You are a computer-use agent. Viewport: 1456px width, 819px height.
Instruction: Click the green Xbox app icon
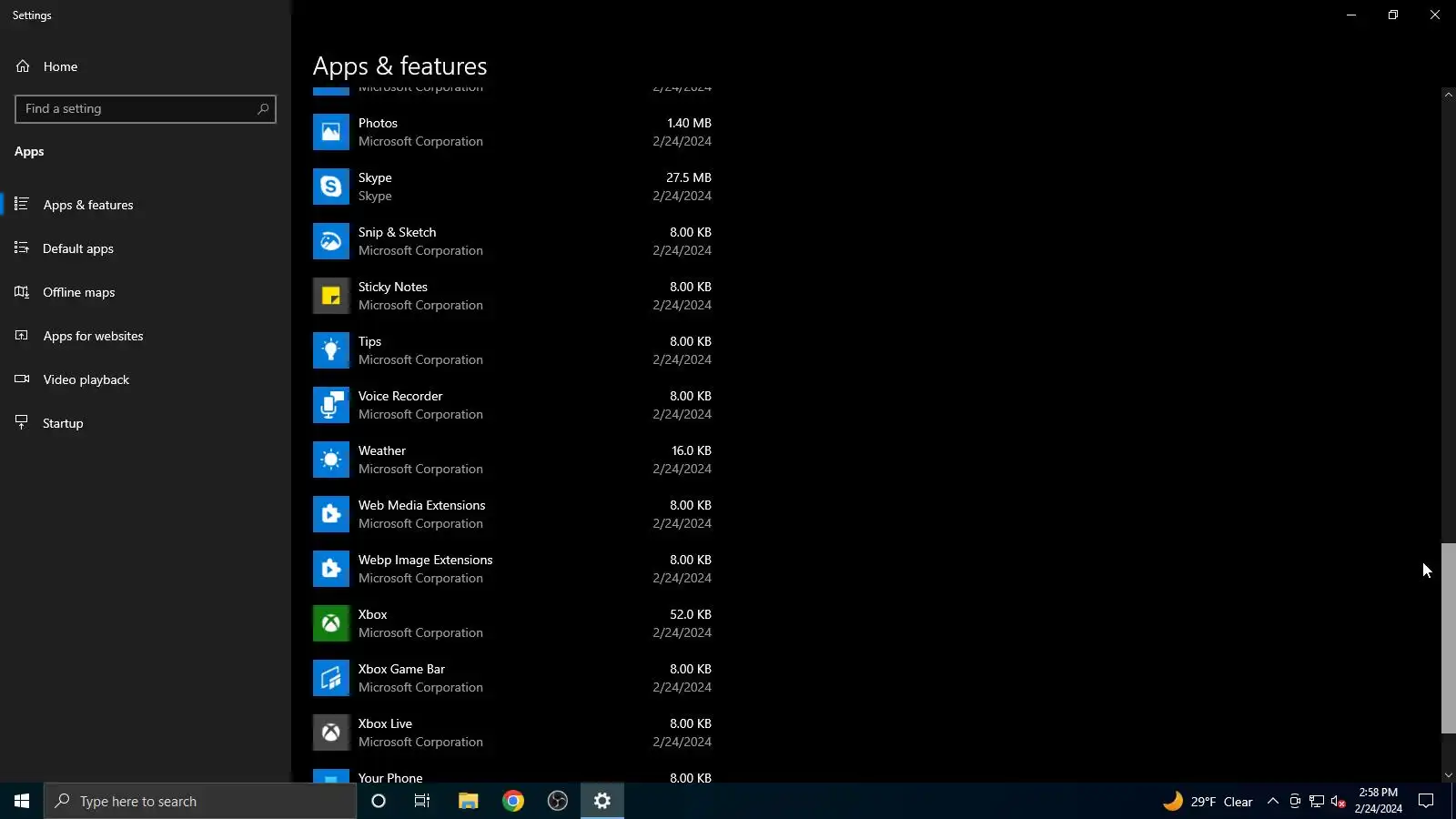point(331,623)
